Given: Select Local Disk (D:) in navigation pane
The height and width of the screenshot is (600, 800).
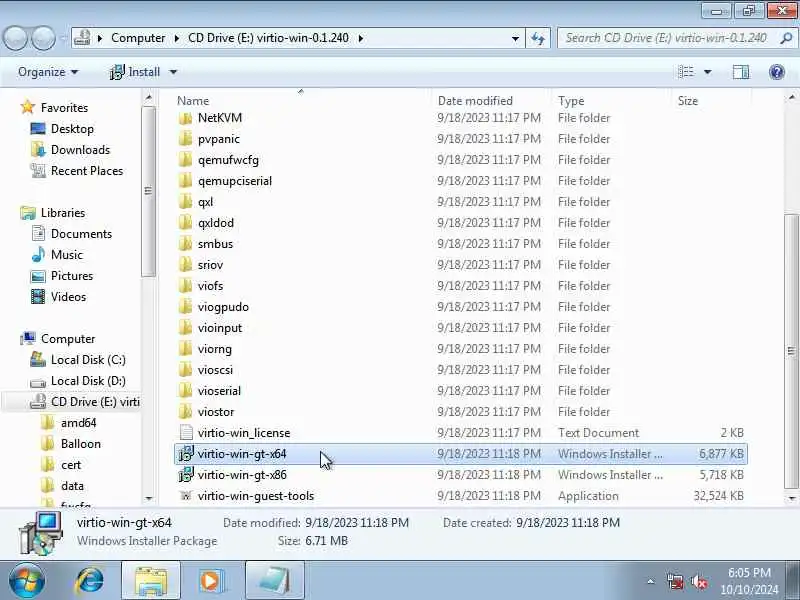Looking at the screenshot, I should [x=88, y=381].
